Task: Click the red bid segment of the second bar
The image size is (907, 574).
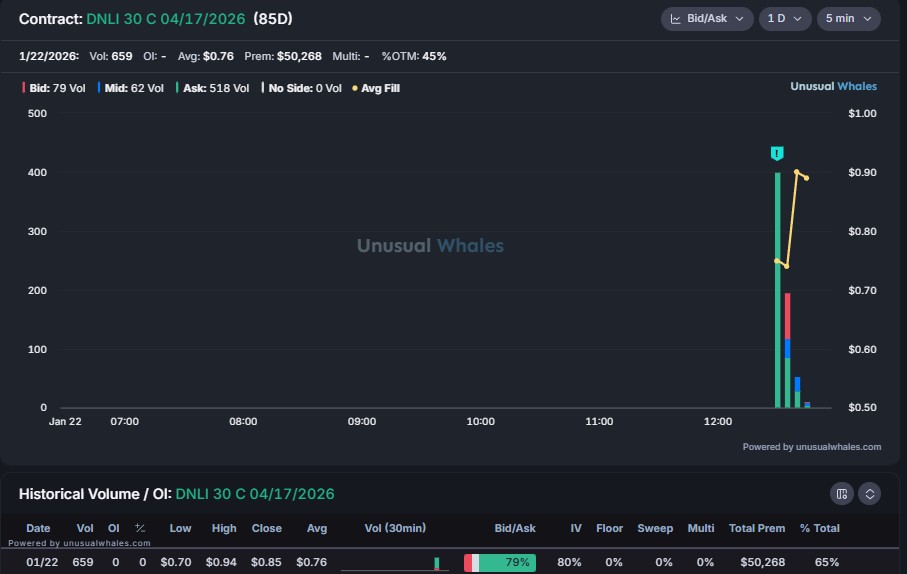Action: pyautogui.click(x=787, y=316)
